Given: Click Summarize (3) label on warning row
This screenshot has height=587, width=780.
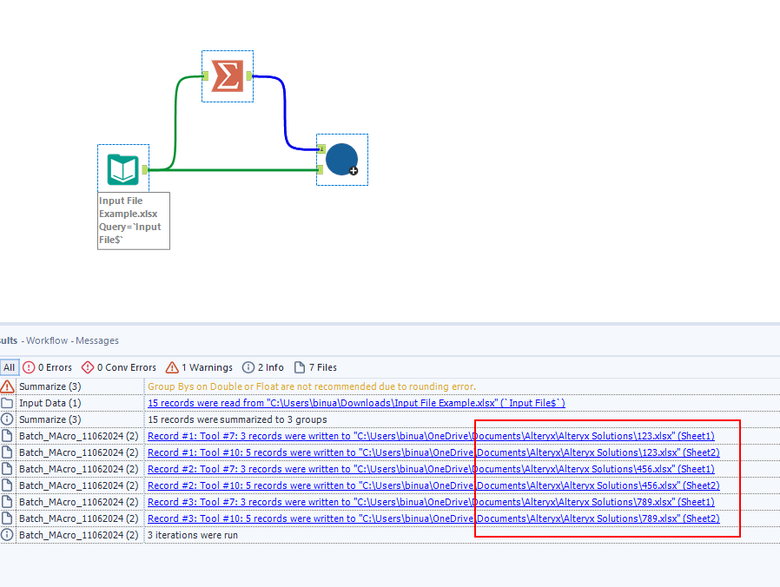Looking at the screenshot, I should (50, 387).
